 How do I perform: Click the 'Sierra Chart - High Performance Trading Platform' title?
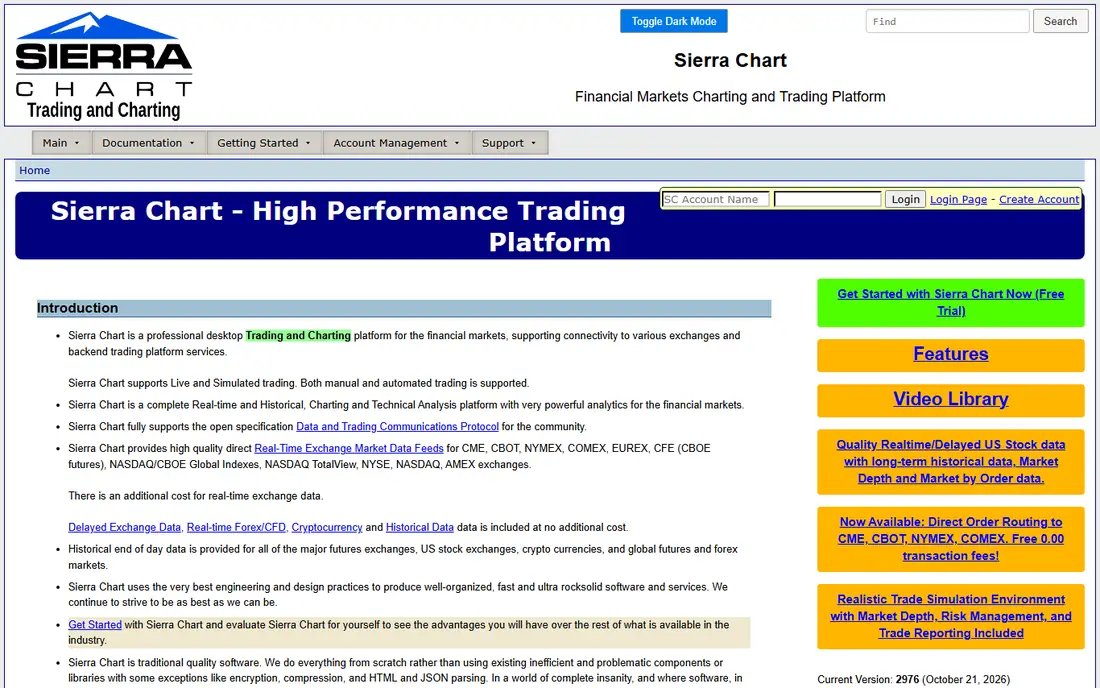tap(338, 226)
